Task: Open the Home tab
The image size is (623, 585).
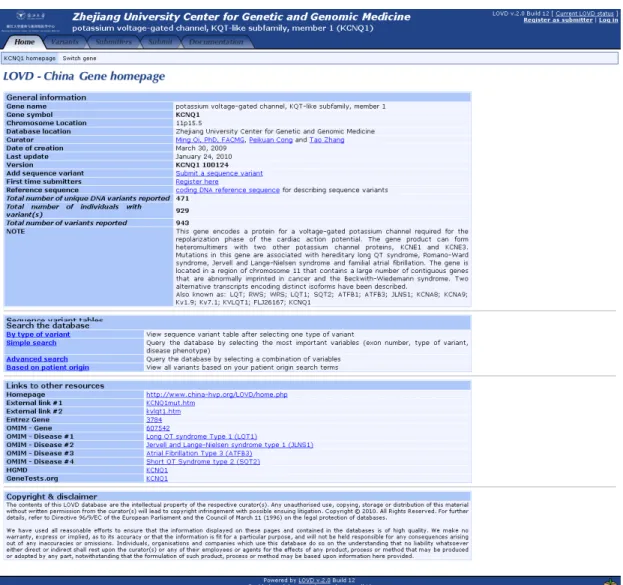Action: 24,42
